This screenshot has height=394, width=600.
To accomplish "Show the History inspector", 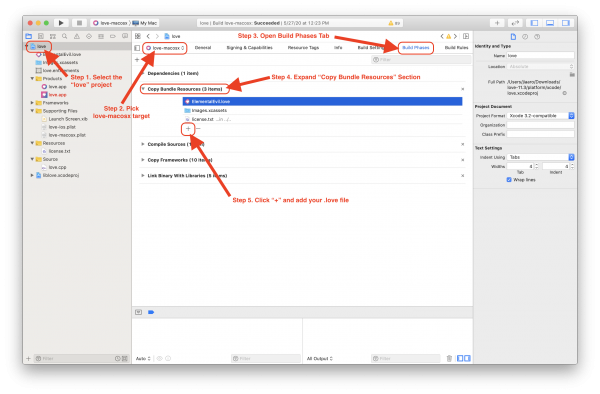I will [x=525, y=37].
